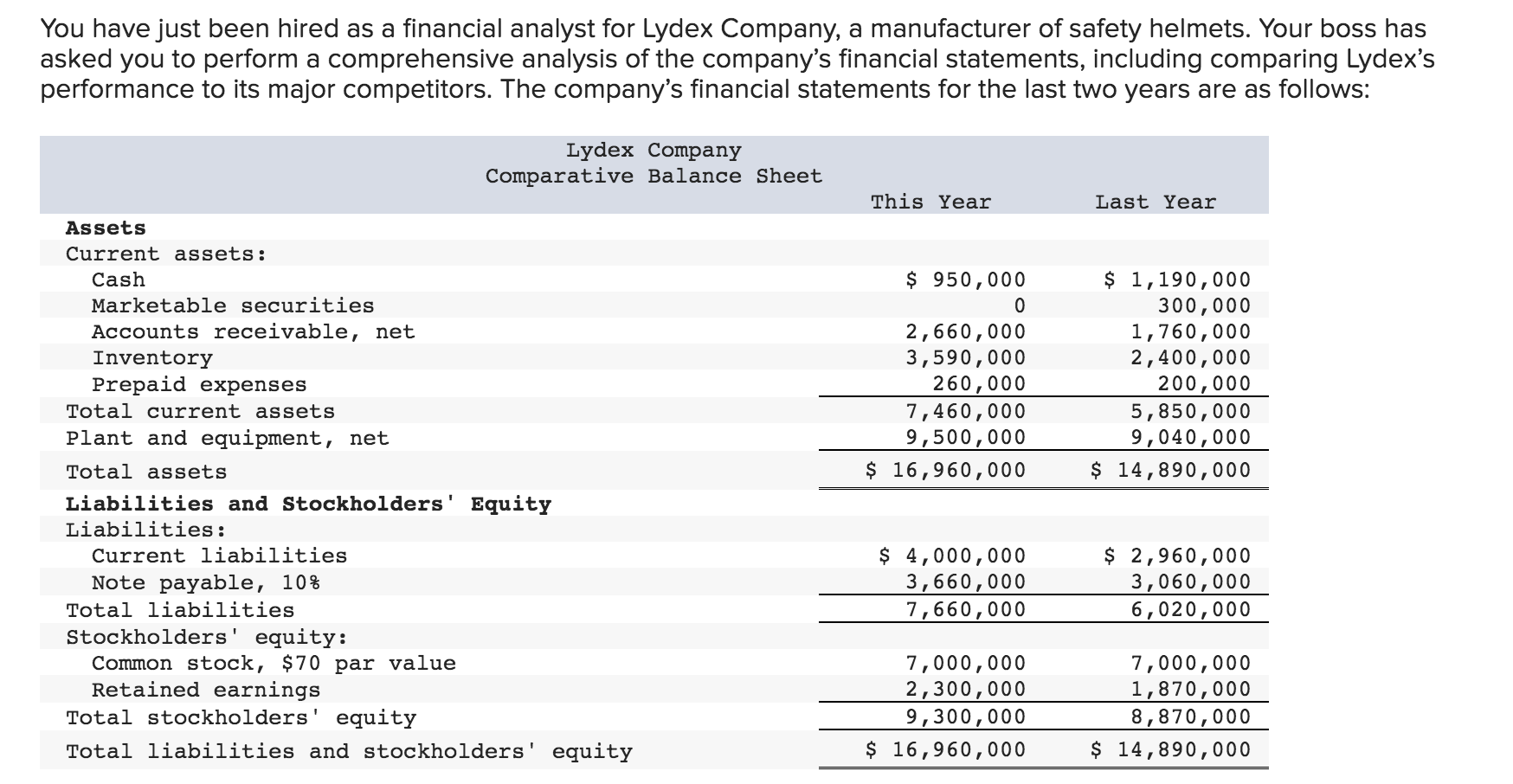Select the "Common stock, $70 par value" label

tap(274, 664)
